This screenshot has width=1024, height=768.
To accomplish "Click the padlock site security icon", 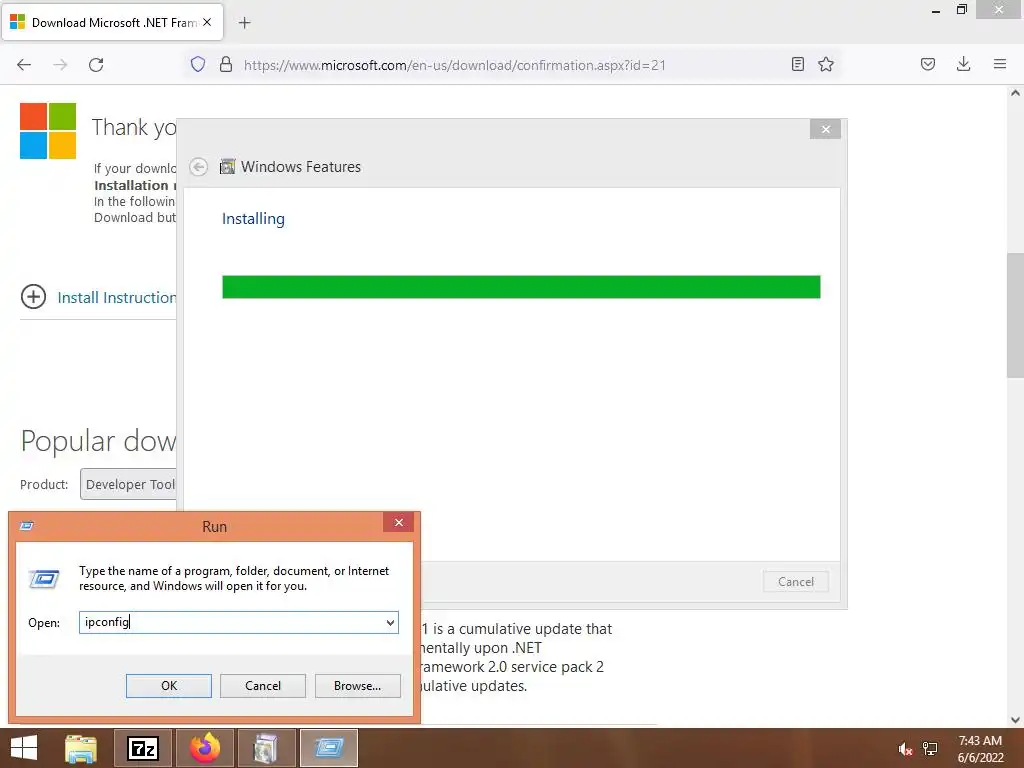I will click(x=226, y=64).
